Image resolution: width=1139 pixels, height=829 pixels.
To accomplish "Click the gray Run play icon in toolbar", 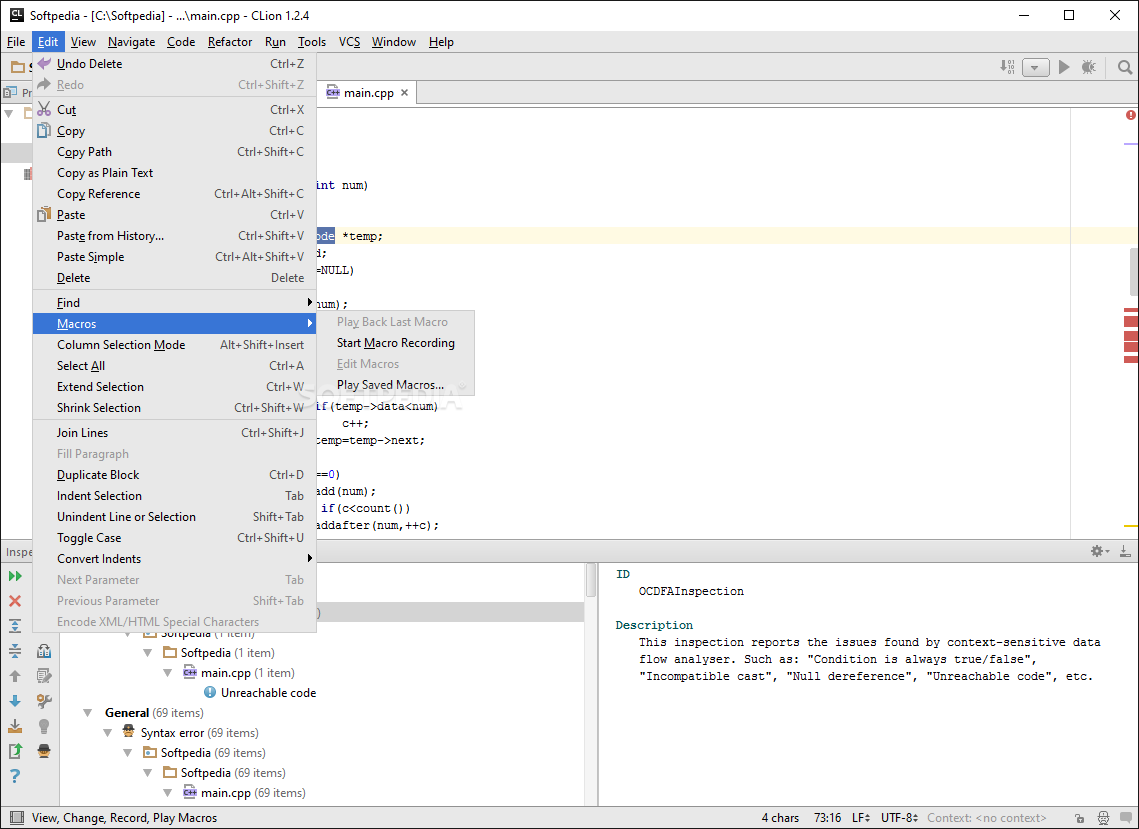I will 1063,67.
